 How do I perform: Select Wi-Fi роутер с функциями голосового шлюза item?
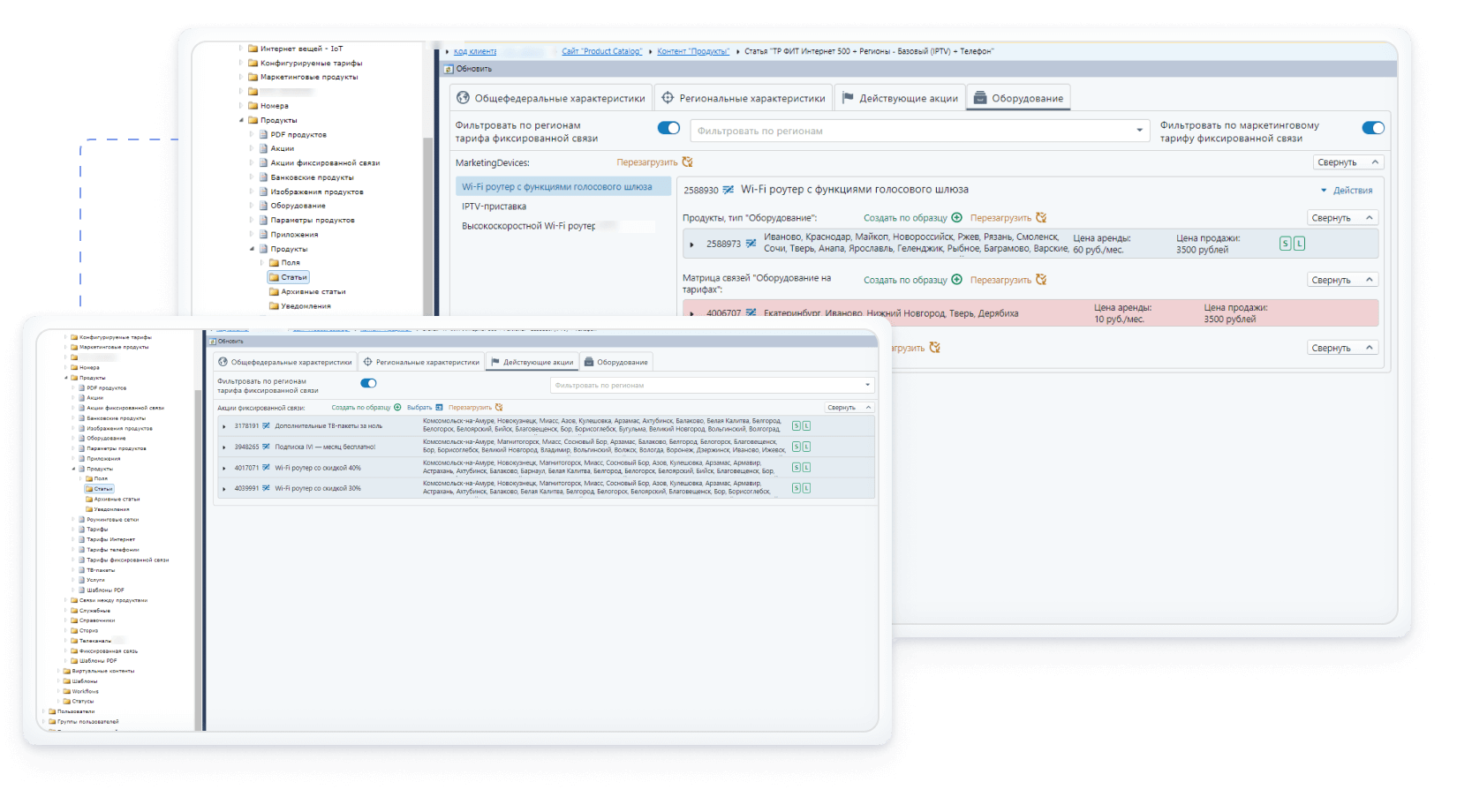[563, 187]
